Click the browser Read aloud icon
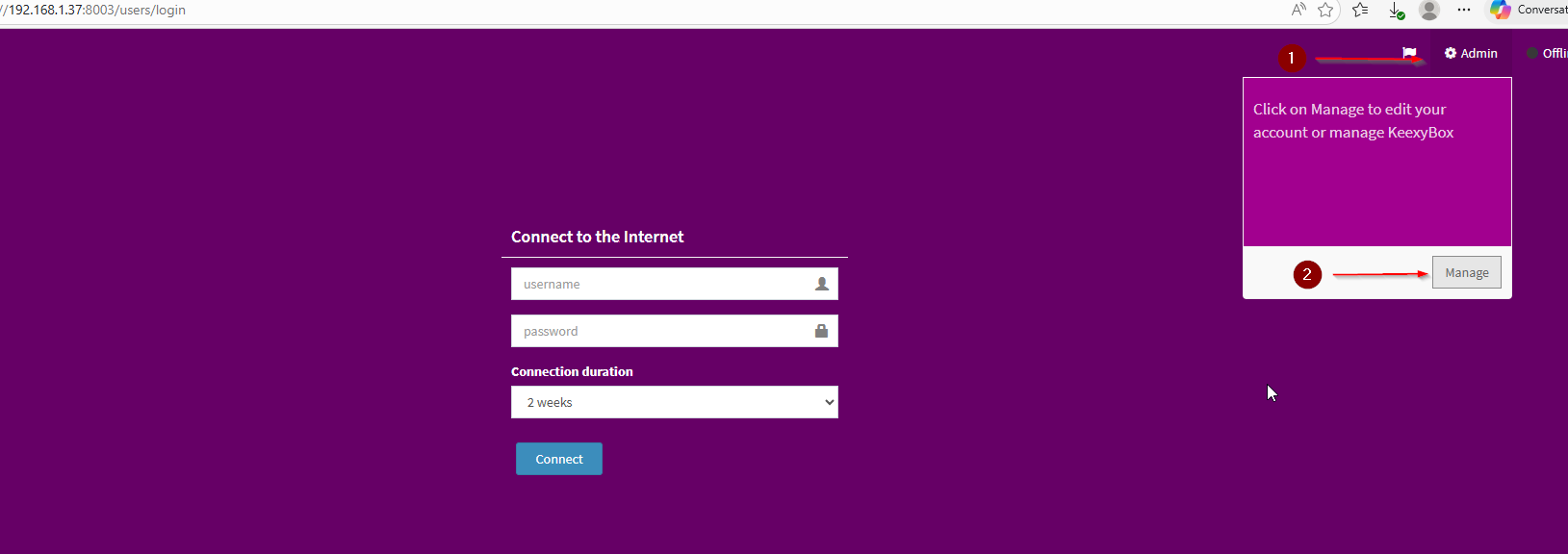The width and height of the screenshot is (1568, 554). (1298, 10)
